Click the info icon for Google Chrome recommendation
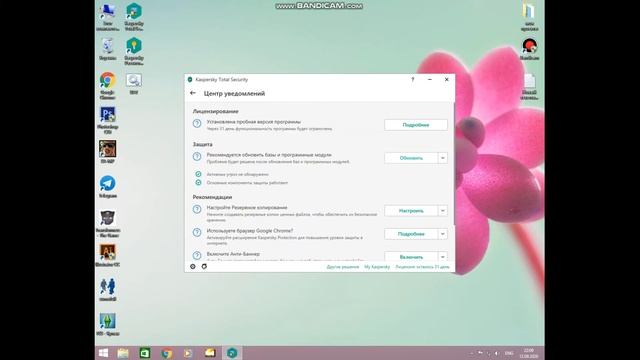The width and height of the screenshot is (640, 360). point(197,232)
